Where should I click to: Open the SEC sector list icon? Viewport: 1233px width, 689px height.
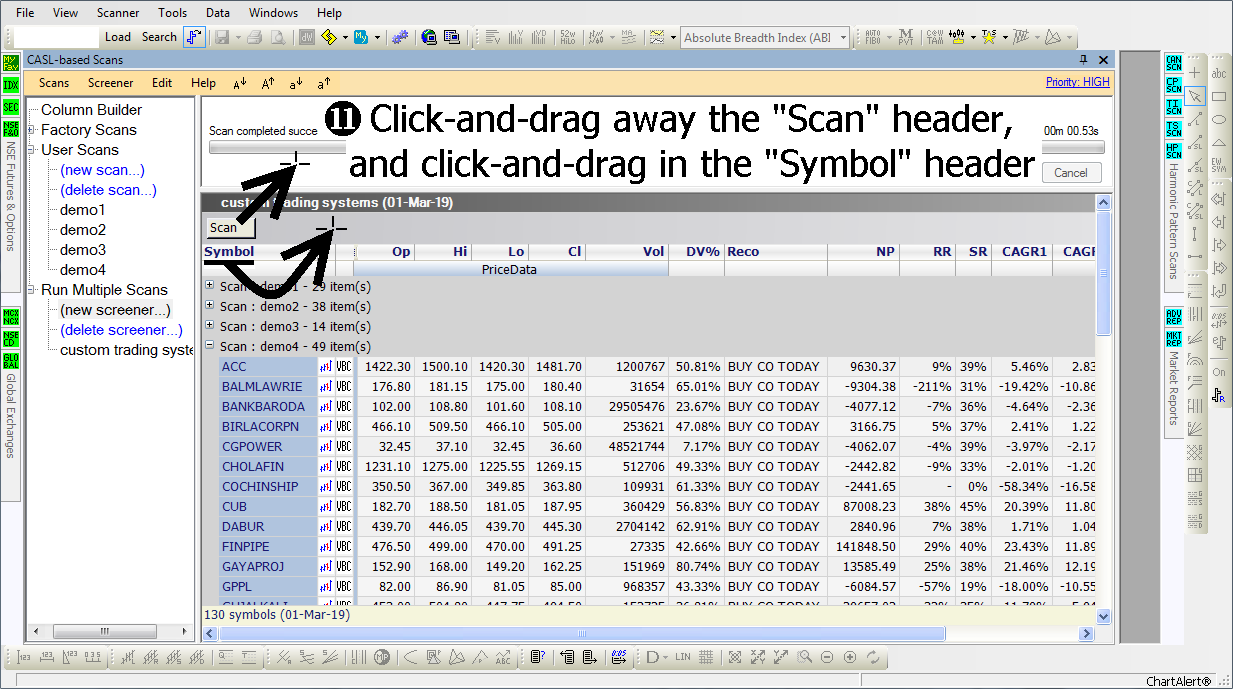tap(10, 107)
